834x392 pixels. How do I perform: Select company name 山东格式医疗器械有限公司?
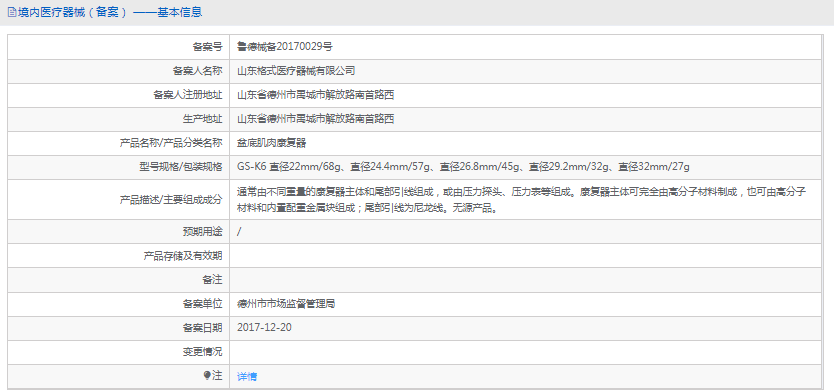click(296, 71)
